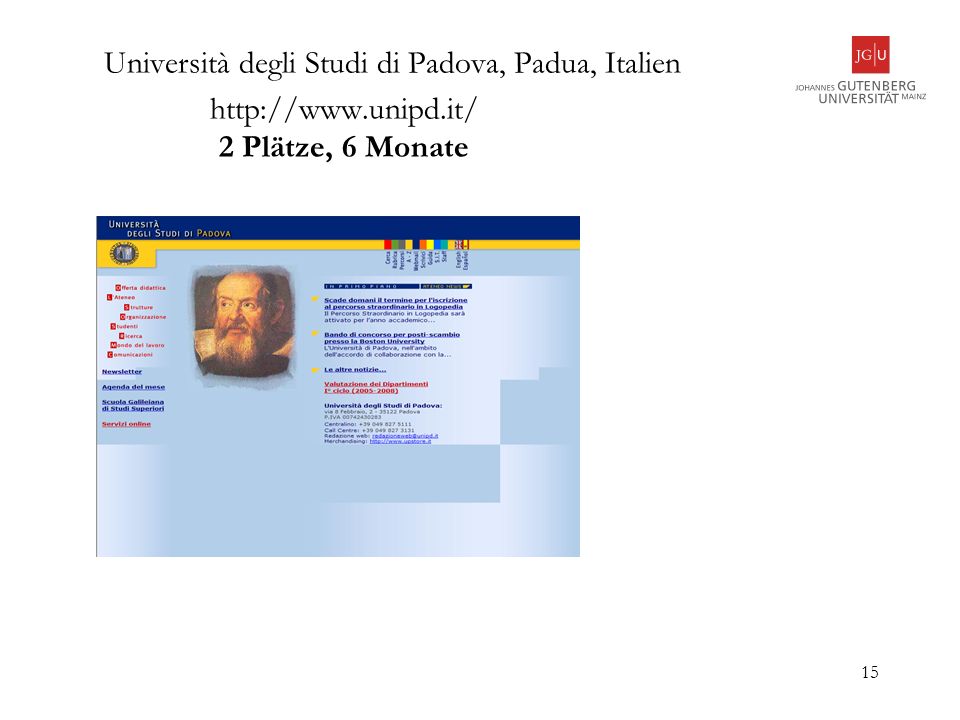Open the Agenda del mese link
Screen dimensions: 960x720
pyautogui.click(x=133, y=387)
